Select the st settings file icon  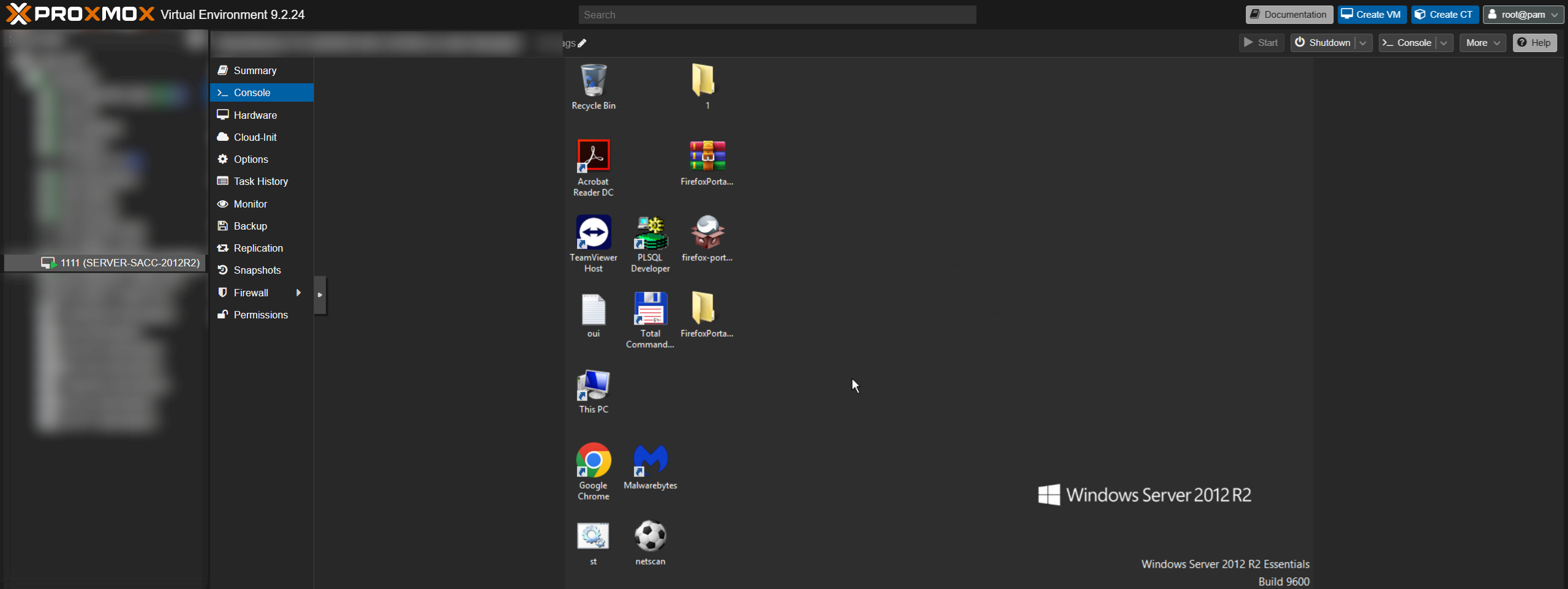click(593, 542)
